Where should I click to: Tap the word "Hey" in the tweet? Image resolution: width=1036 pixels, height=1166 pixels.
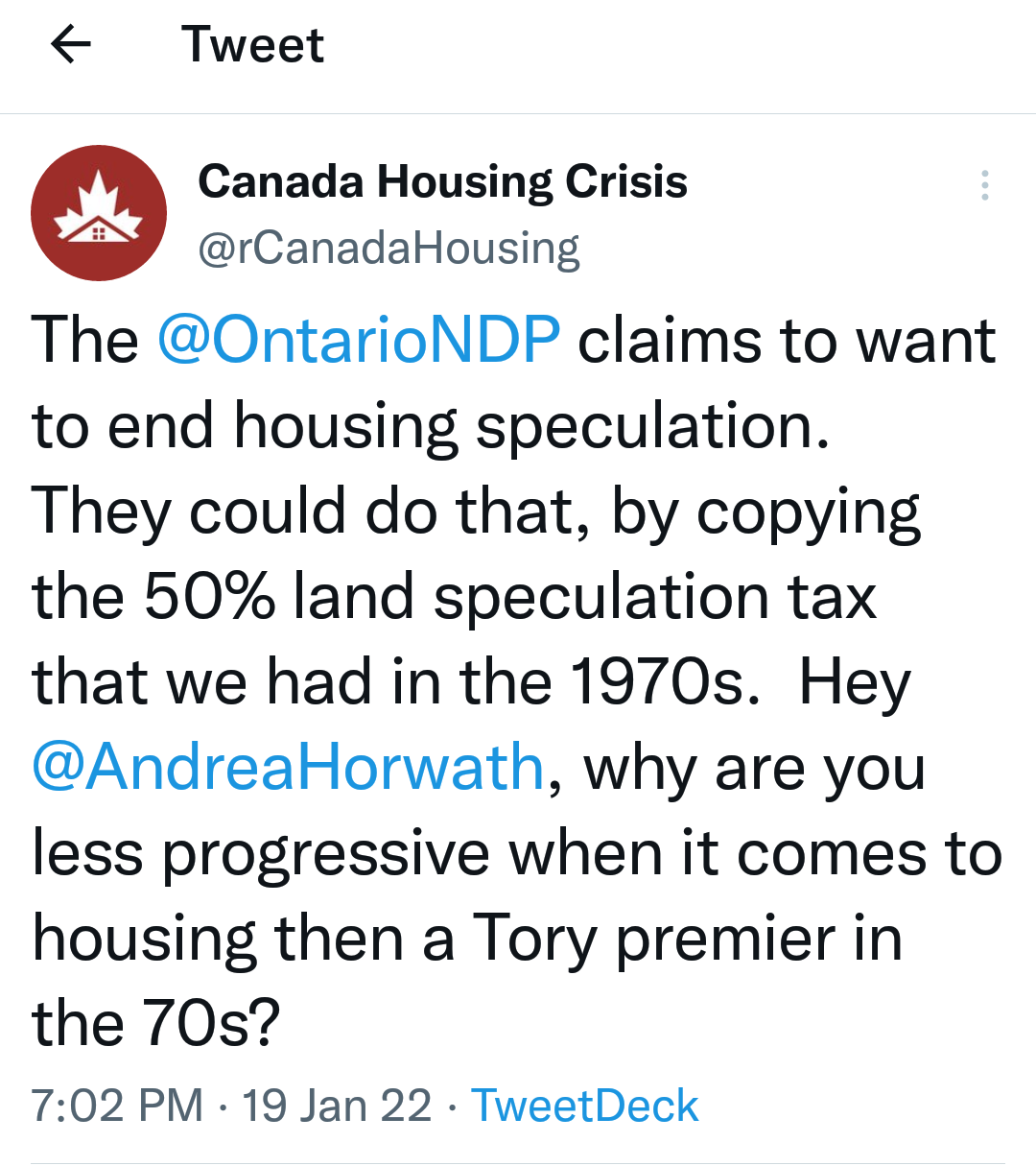[x=854, y=684]
